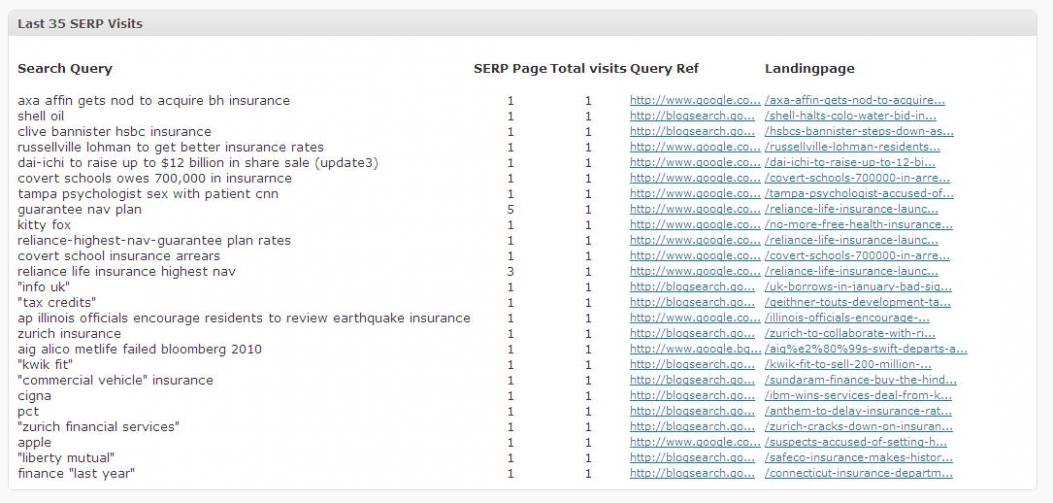This screenshot has width=1053, height=503.
Task: Open the axa-affin-gets-nod-to-acquire landing page link
Action: coord(855,100)
